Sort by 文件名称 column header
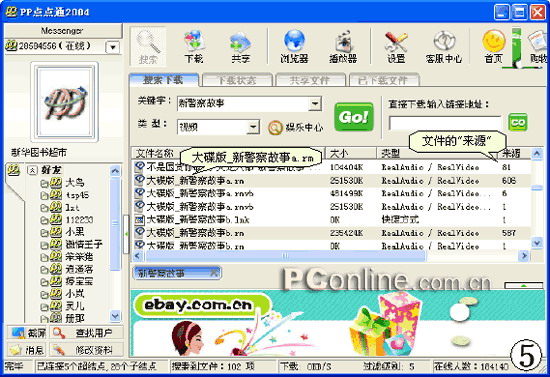550x377 pixels. [x=229, y=154]
